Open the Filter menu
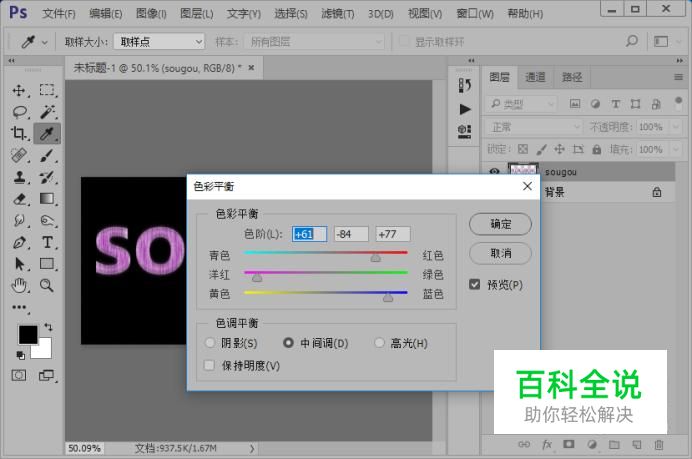 [338, 14]
